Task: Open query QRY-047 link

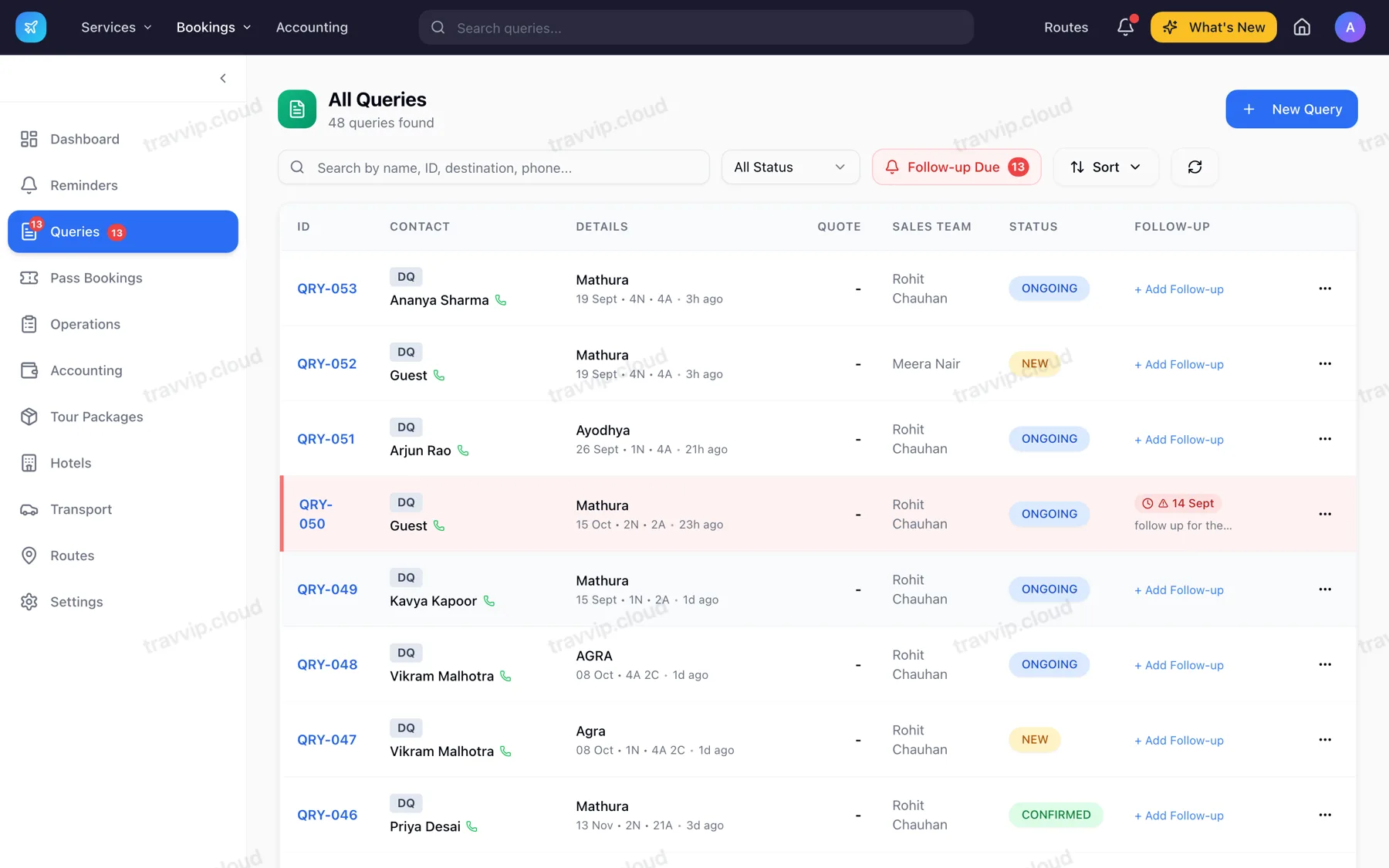Action: [x=327, y=740]
